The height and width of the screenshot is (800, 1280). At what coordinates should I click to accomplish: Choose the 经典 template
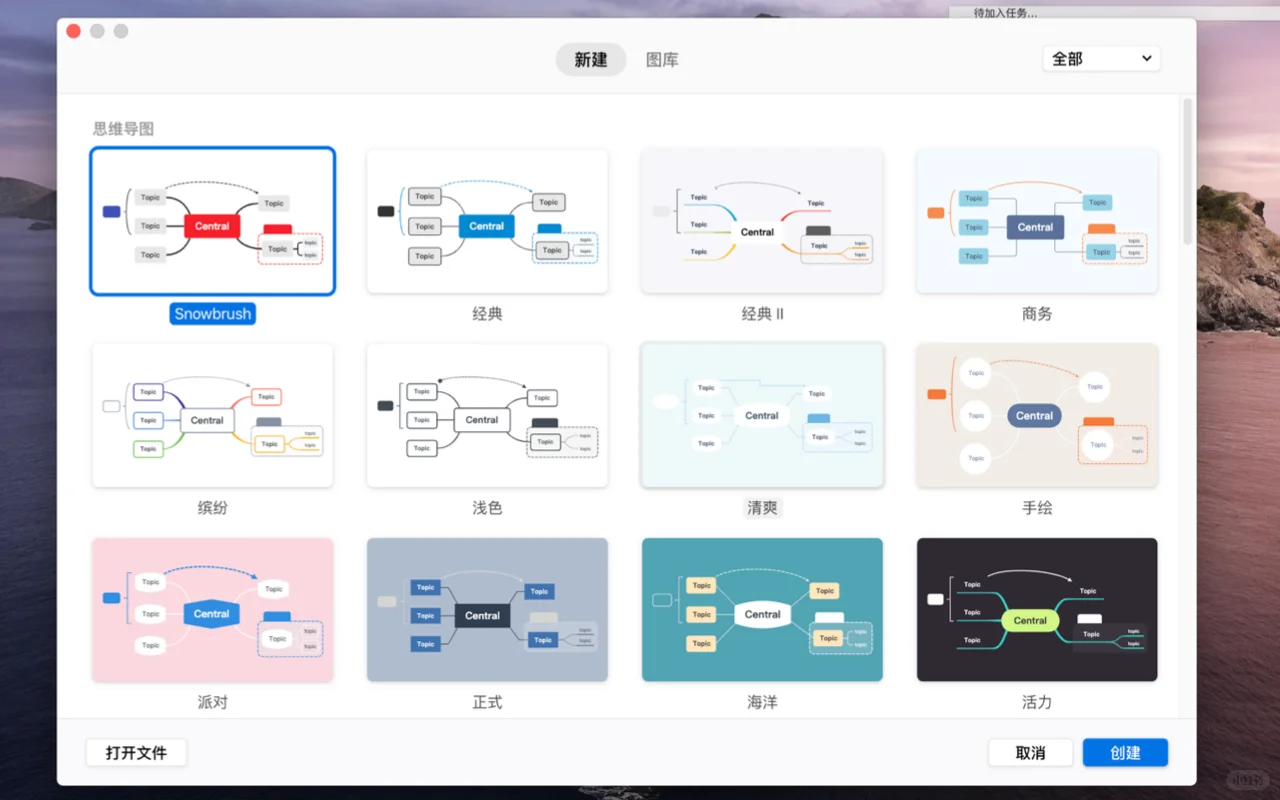(487, 220)
